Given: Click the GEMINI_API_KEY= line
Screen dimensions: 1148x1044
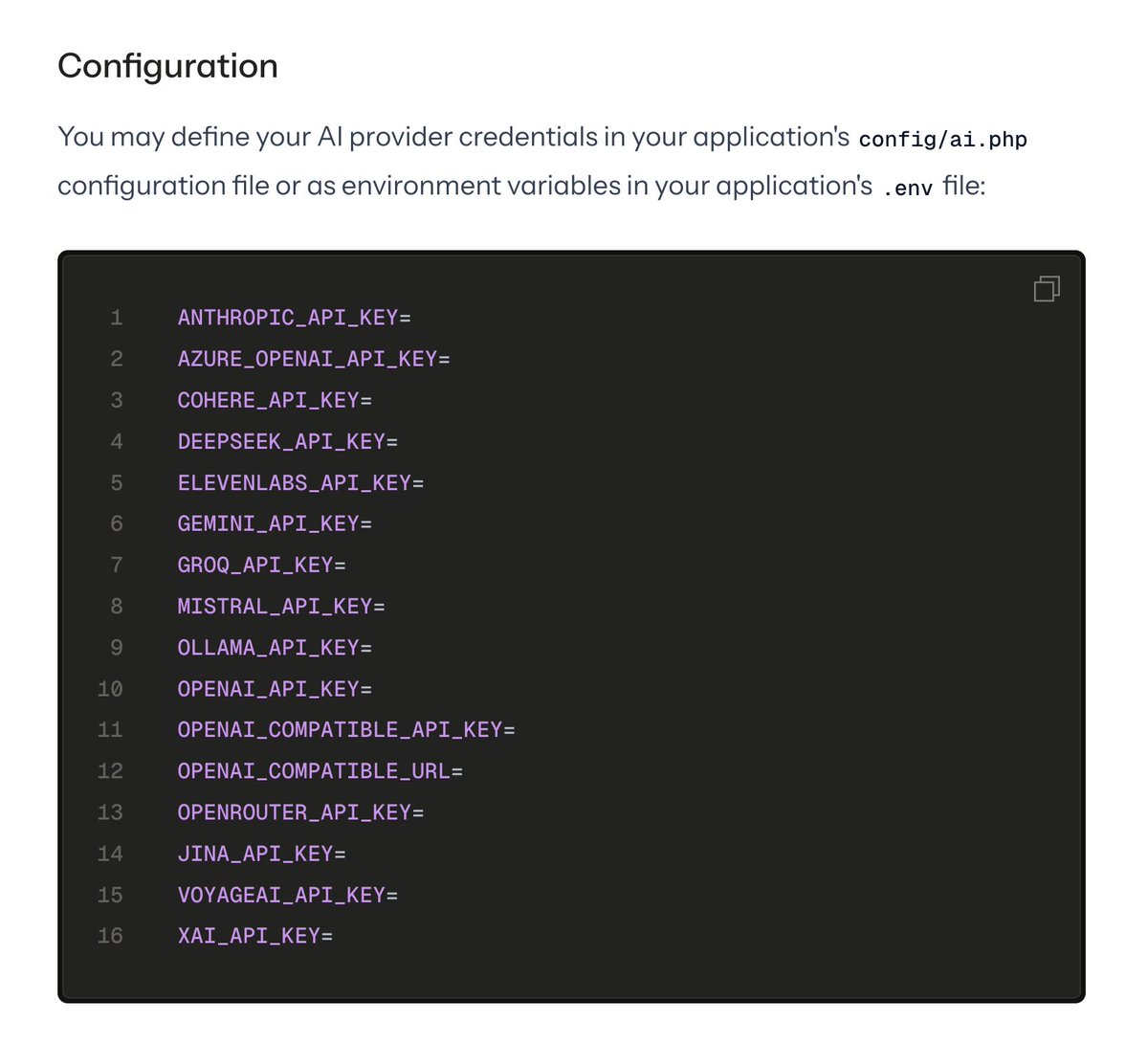Looking at the screenshot, I should pyautogui.click(x=275, y=523).
